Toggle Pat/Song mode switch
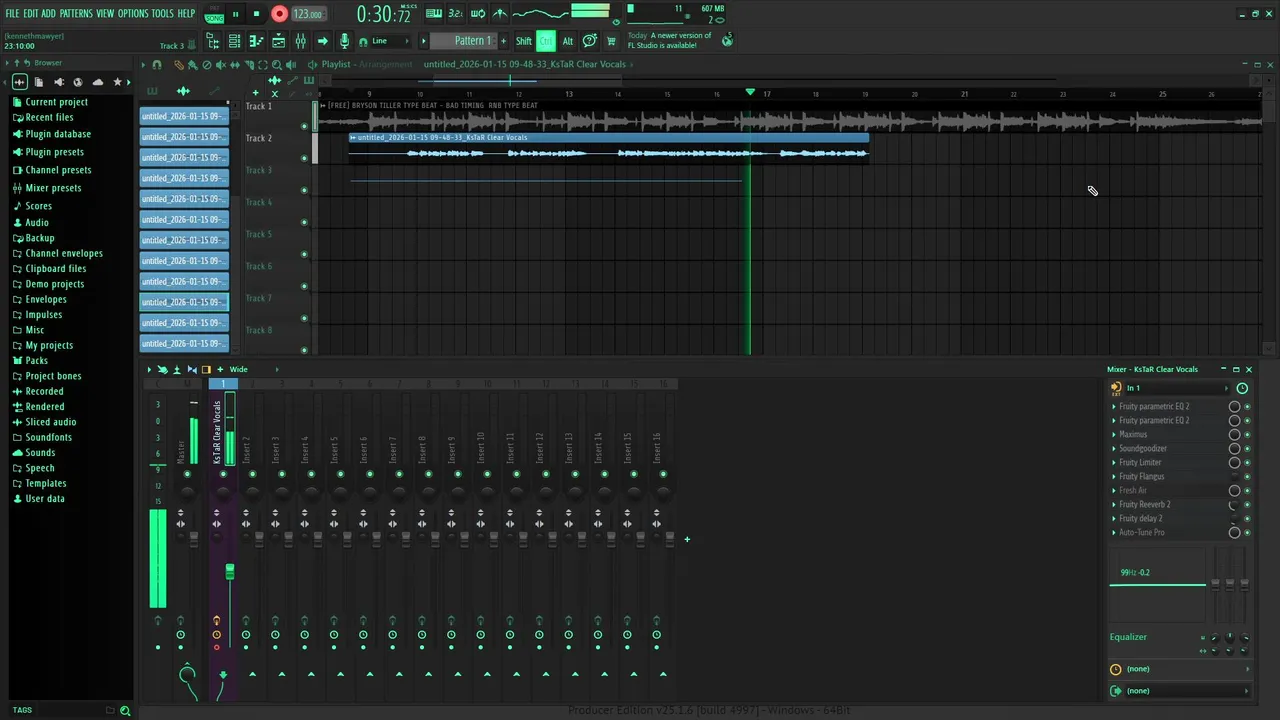Screen dimensions: 1280x720 pos(214,14)
